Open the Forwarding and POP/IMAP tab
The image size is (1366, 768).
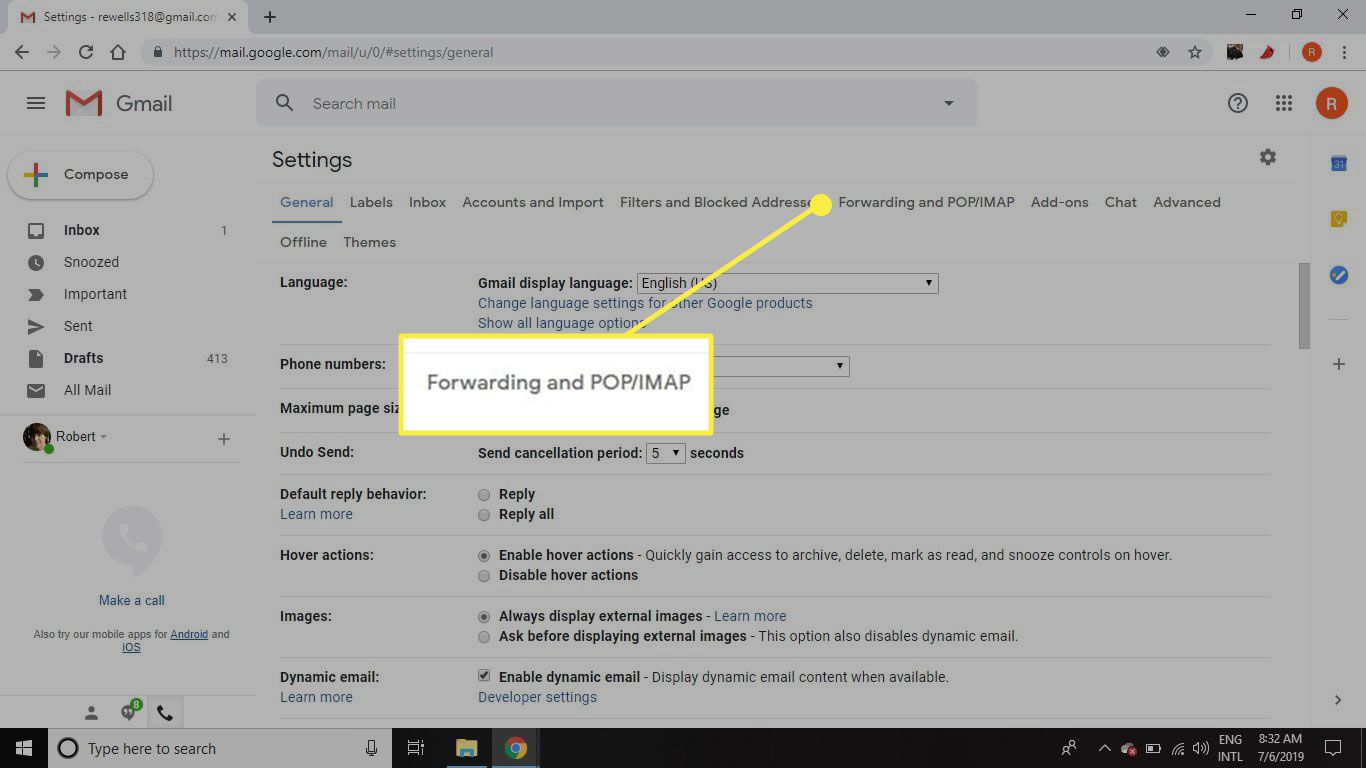point(926,202)
